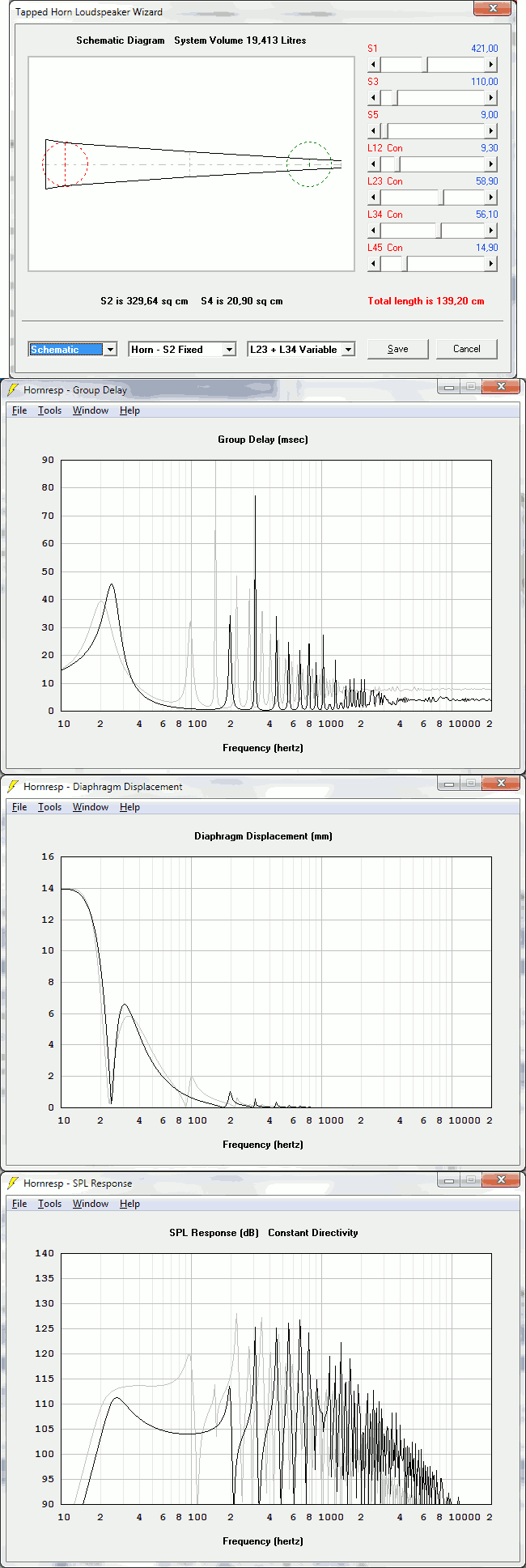Click right arrow of L45 slider

[491, 264]
